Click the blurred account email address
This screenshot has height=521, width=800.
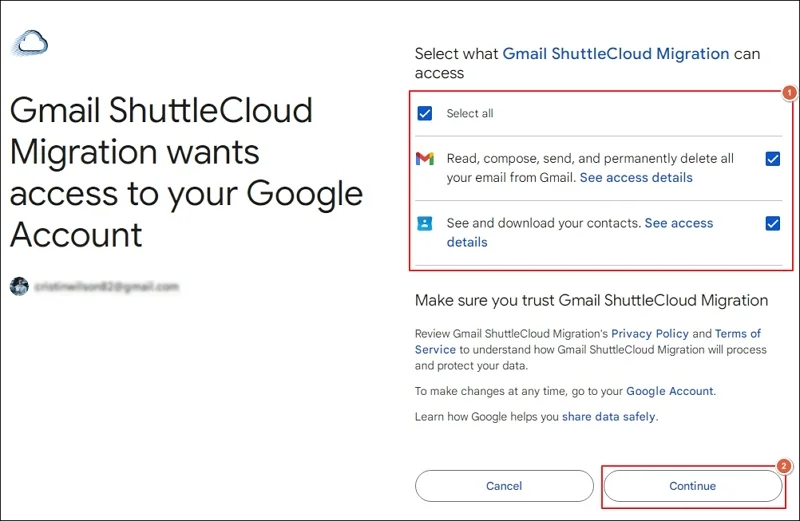pos(107,287)
